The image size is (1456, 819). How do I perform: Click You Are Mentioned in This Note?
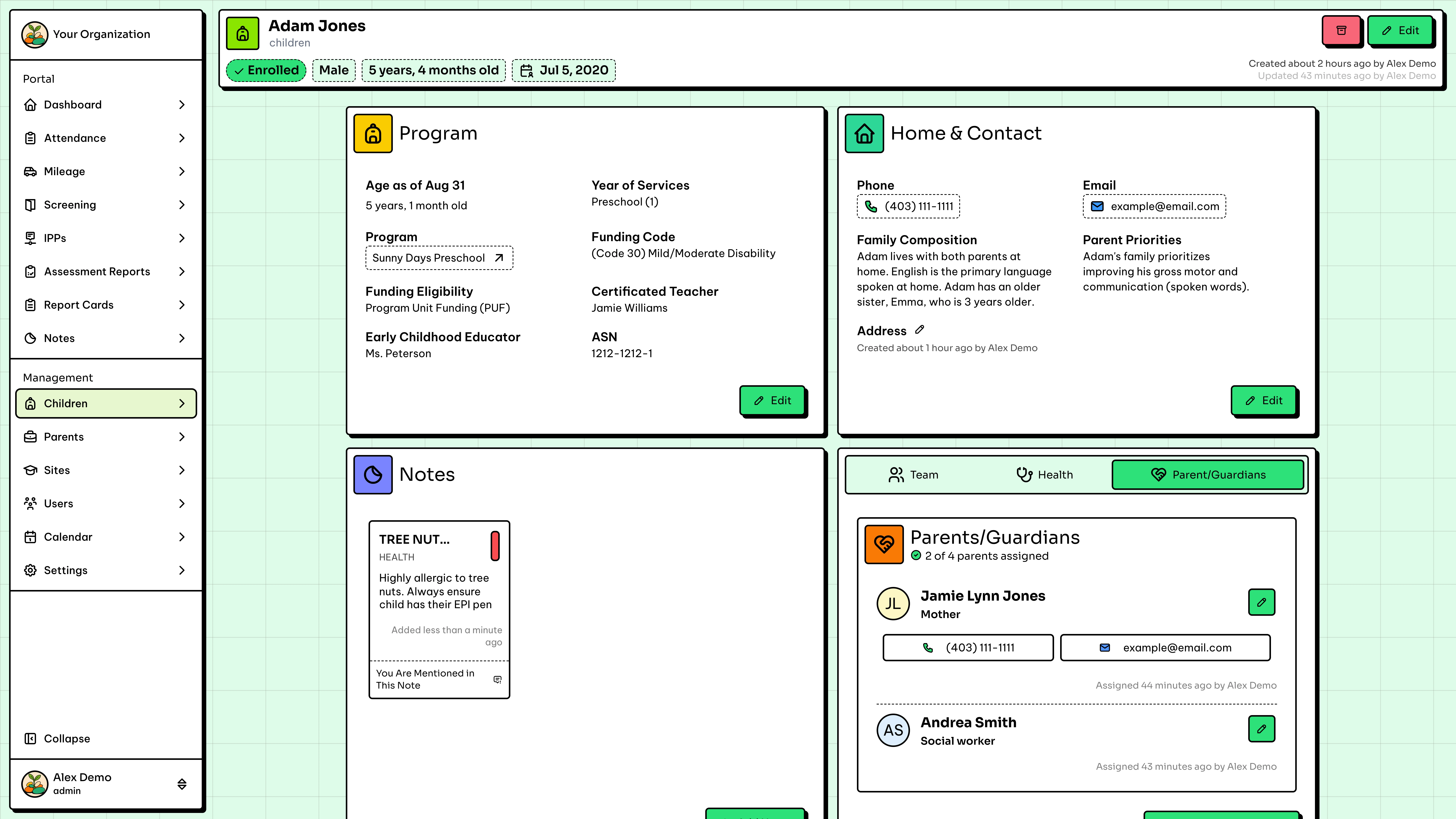pos(439,679)
